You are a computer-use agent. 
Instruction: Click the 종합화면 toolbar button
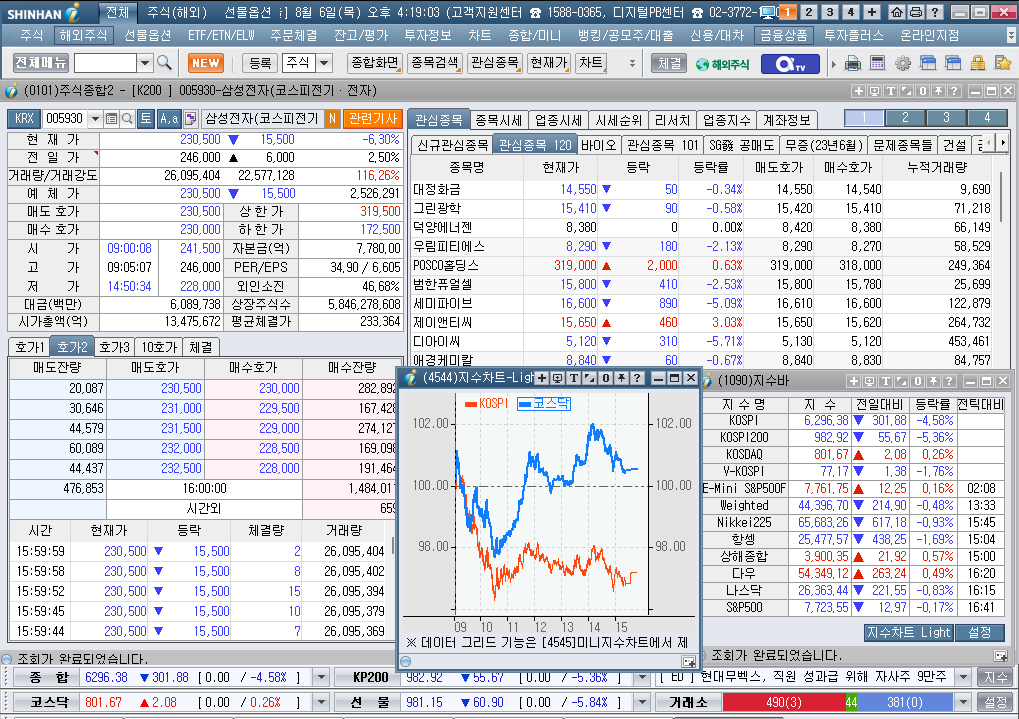[x=375, y=63]
